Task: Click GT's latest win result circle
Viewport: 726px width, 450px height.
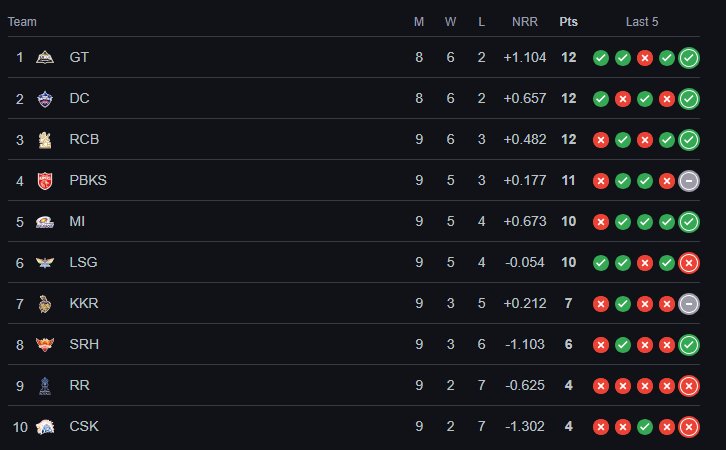Action: [688, 58]
